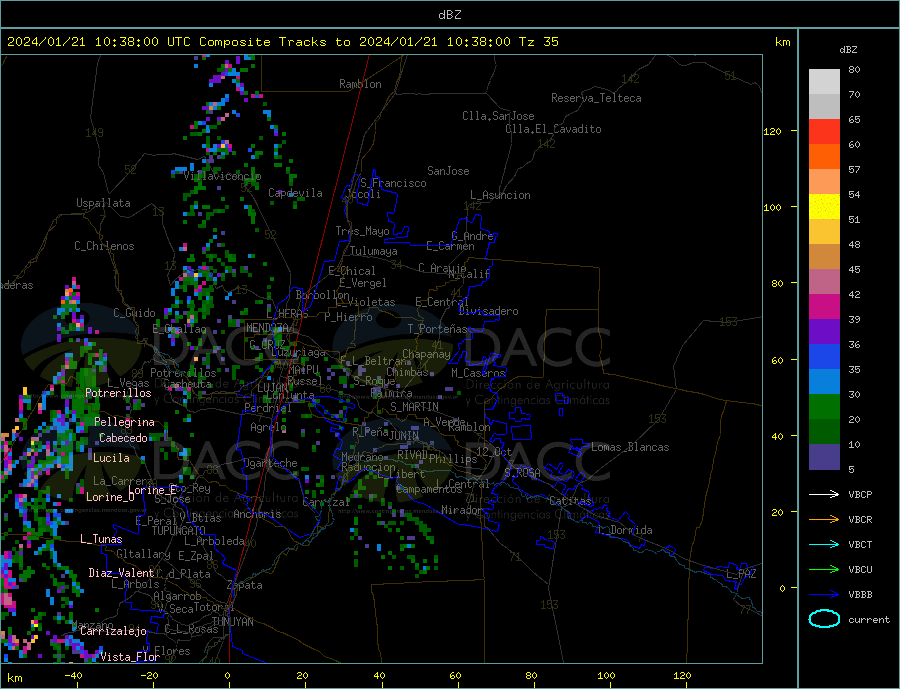This screenshot has height=689, width=900.
Task: Click the 'Lomas_Blancas' label on map
Action: click(x=630, y=447)
